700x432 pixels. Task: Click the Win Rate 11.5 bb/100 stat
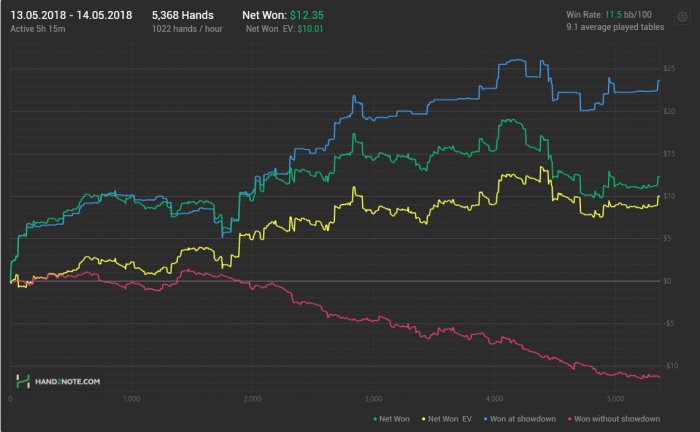[x=611, y=17]
